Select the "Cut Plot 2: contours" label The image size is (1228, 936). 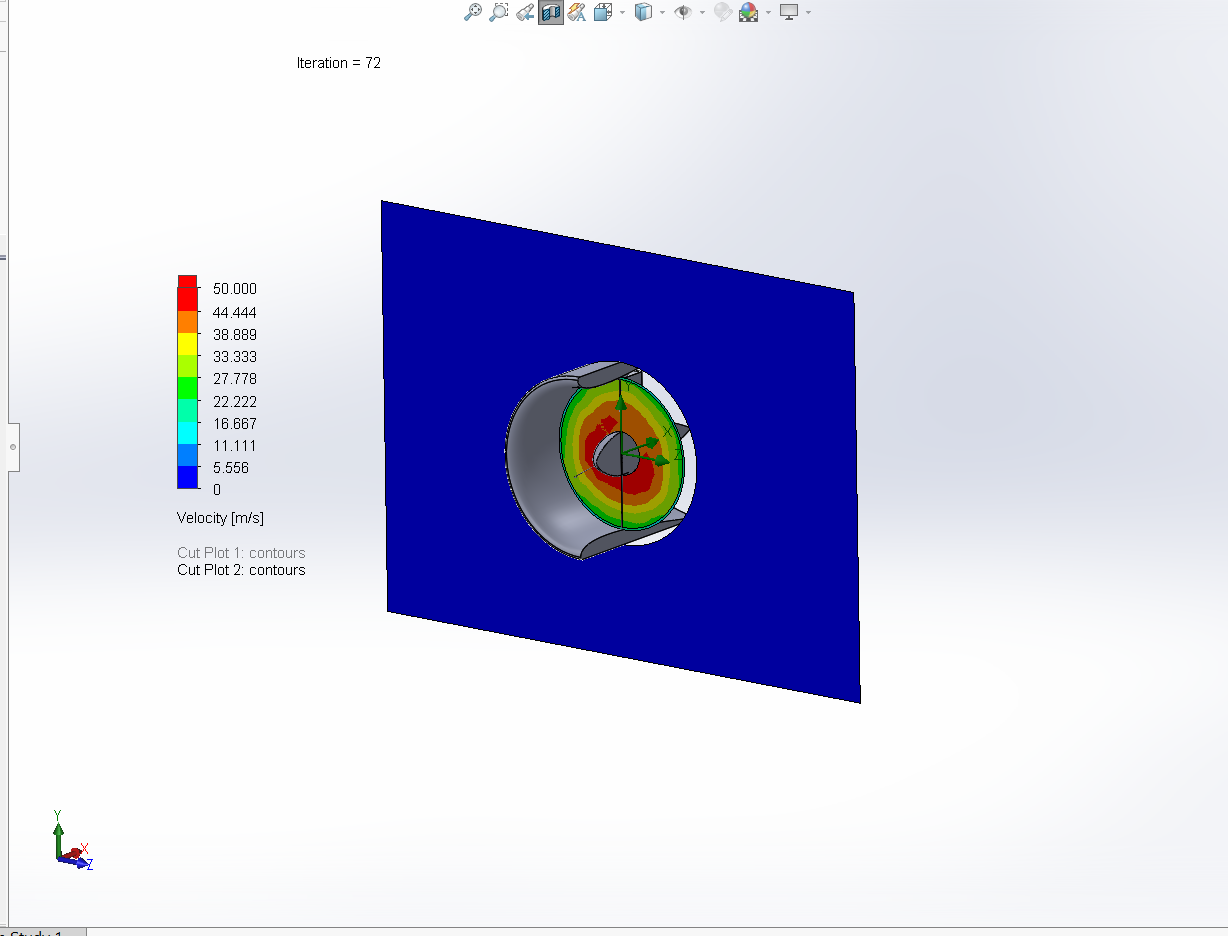click(241, 570)
